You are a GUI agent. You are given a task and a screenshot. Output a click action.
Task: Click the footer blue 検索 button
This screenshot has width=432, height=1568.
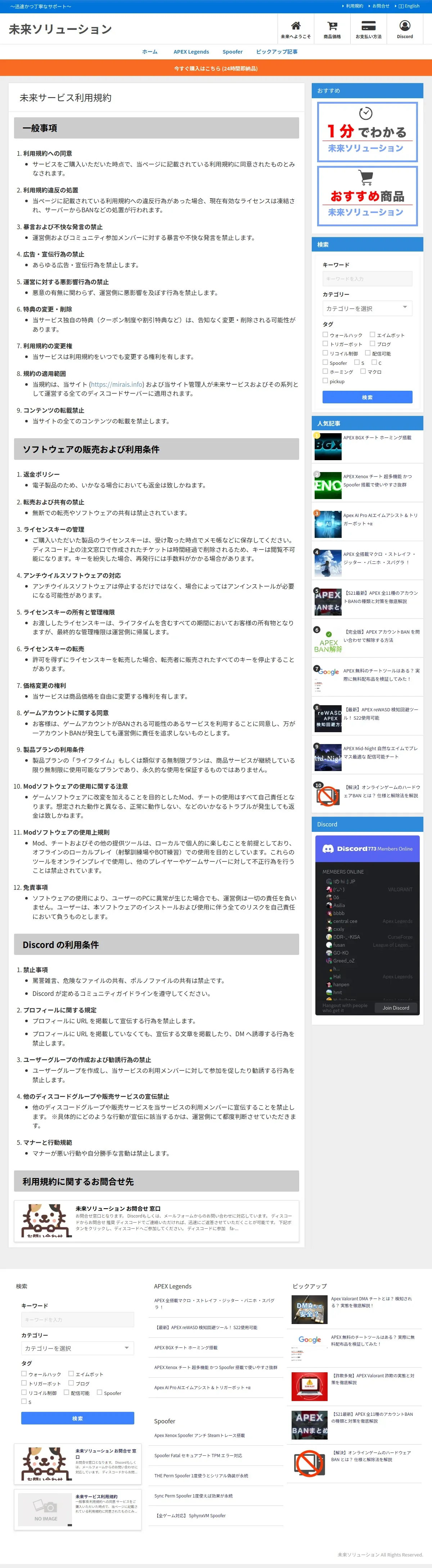(x=77, y=1418)
